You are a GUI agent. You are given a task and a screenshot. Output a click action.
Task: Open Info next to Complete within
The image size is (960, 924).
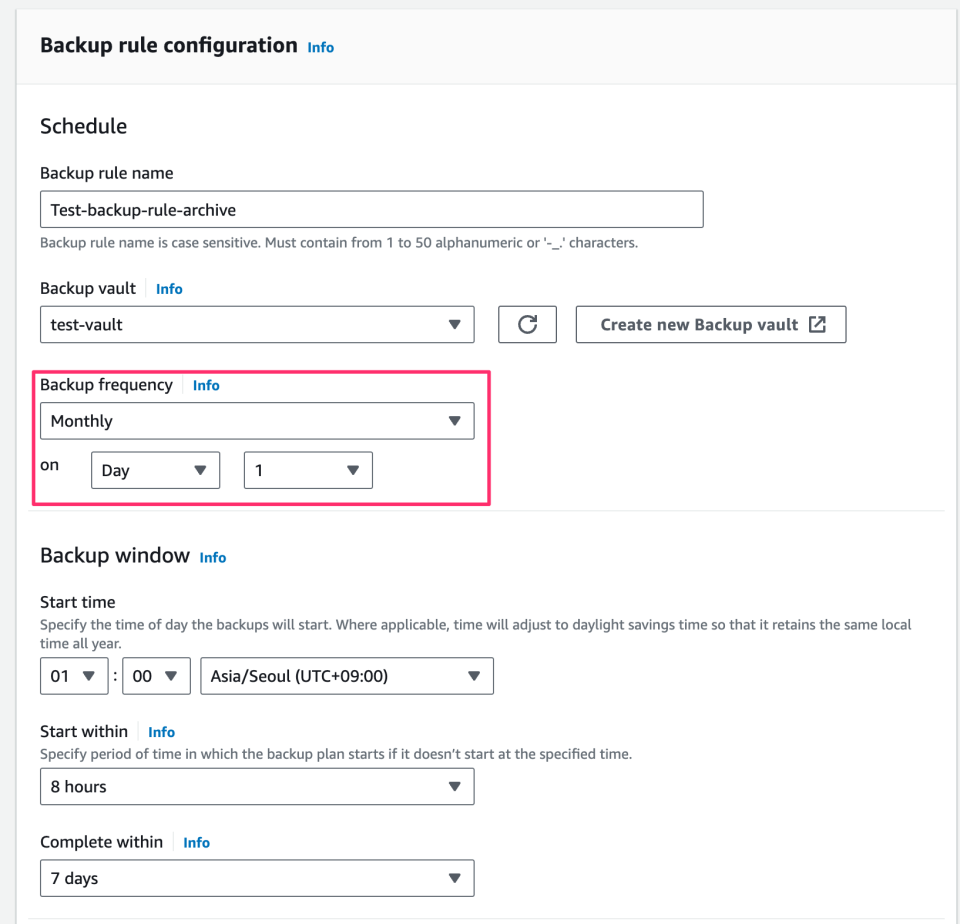coord(196,843)
